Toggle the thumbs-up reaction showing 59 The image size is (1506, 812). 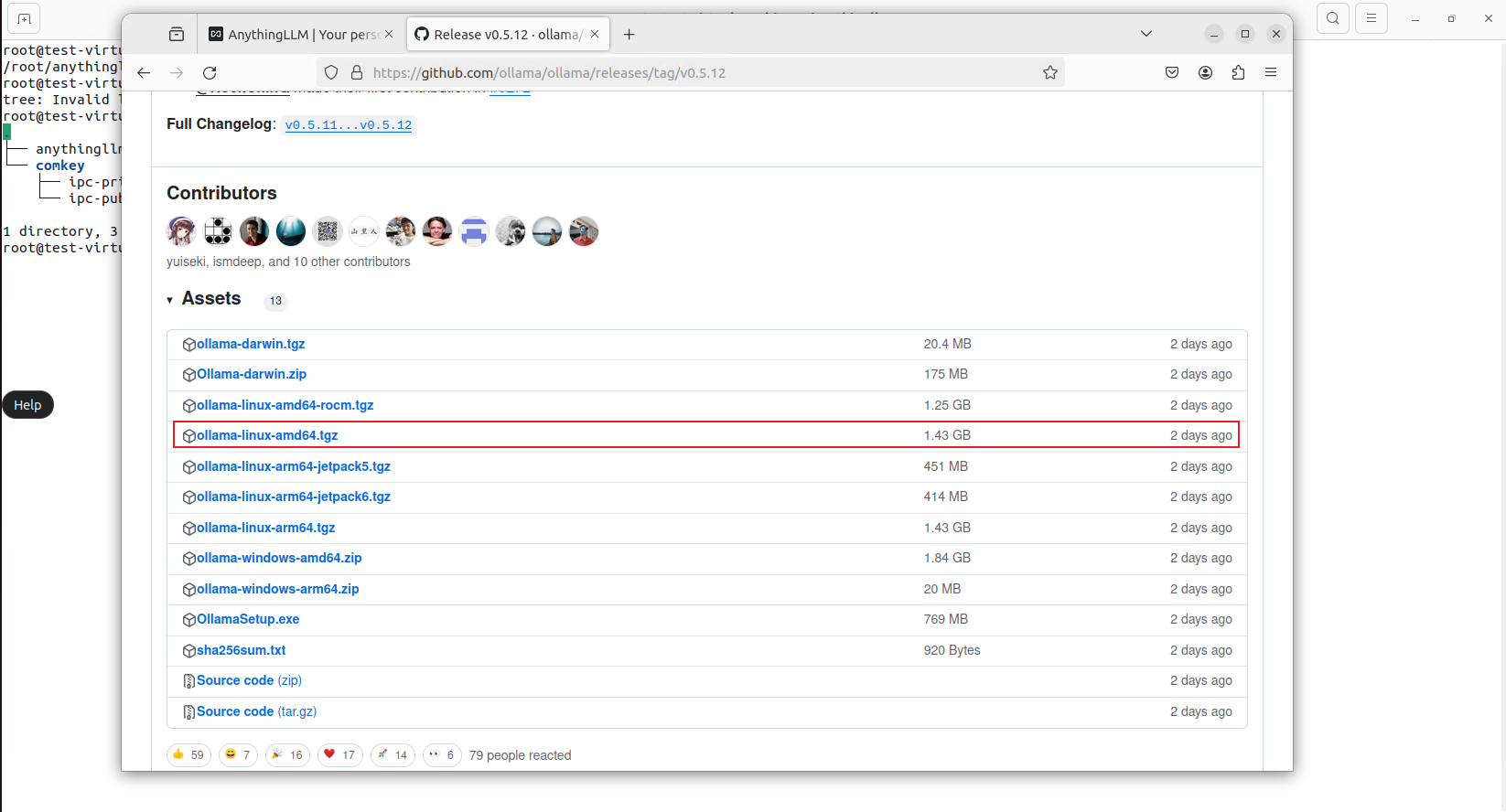pyautogui.click(x=189, y=754)
